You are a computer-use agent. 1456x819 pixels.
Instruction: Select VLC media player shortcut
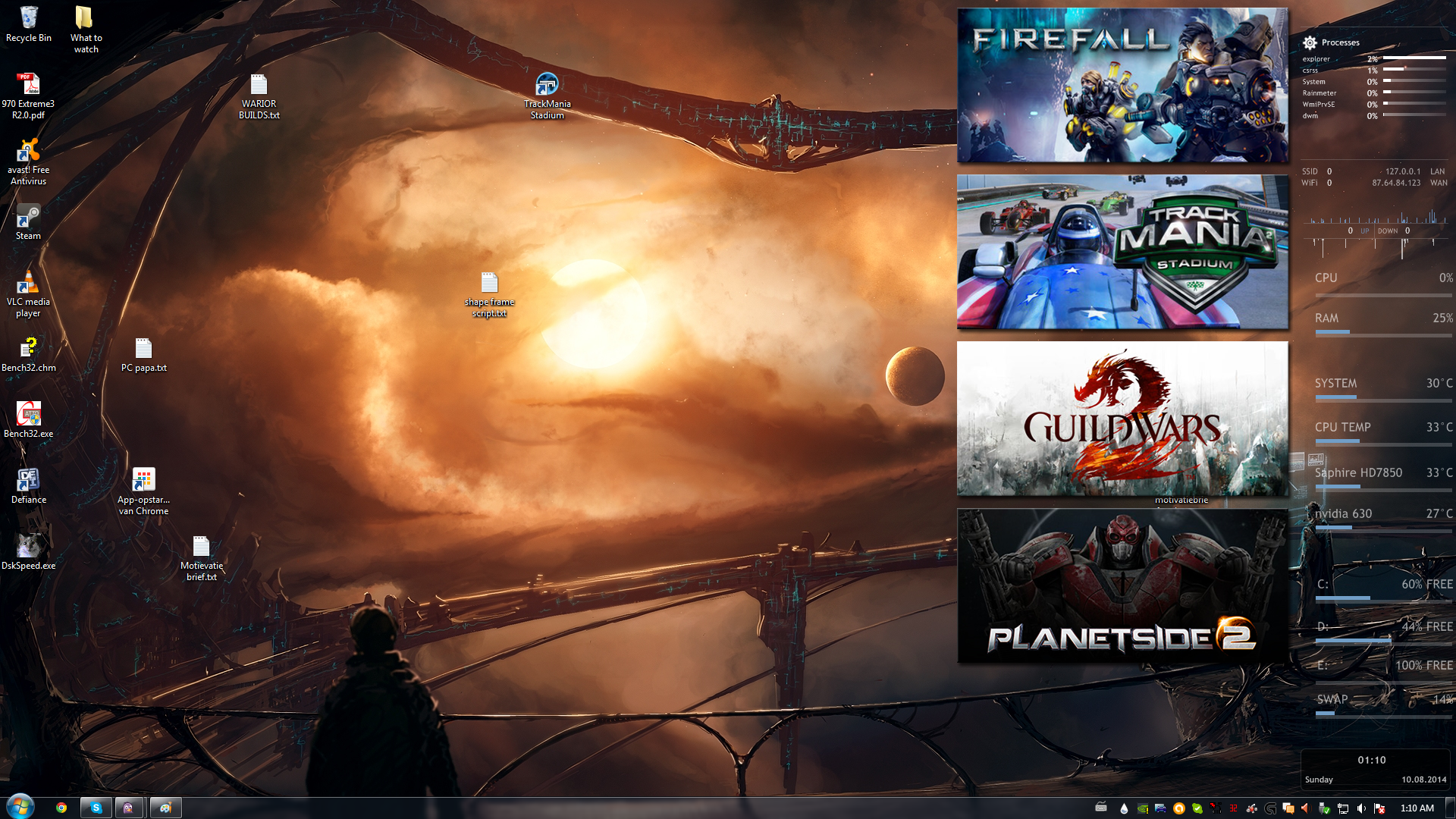point(28,294)
